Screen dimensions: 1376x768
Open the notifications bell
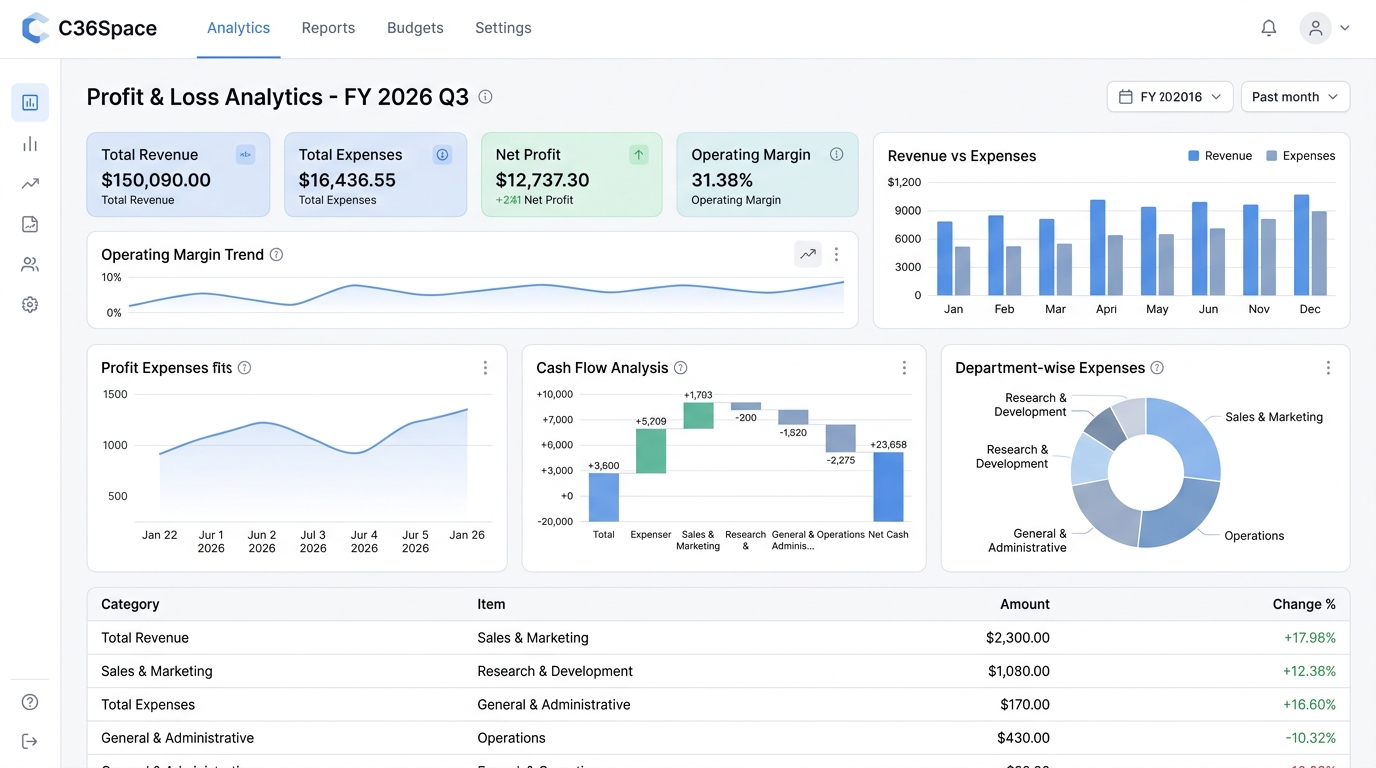click(x=1268, y=28)
